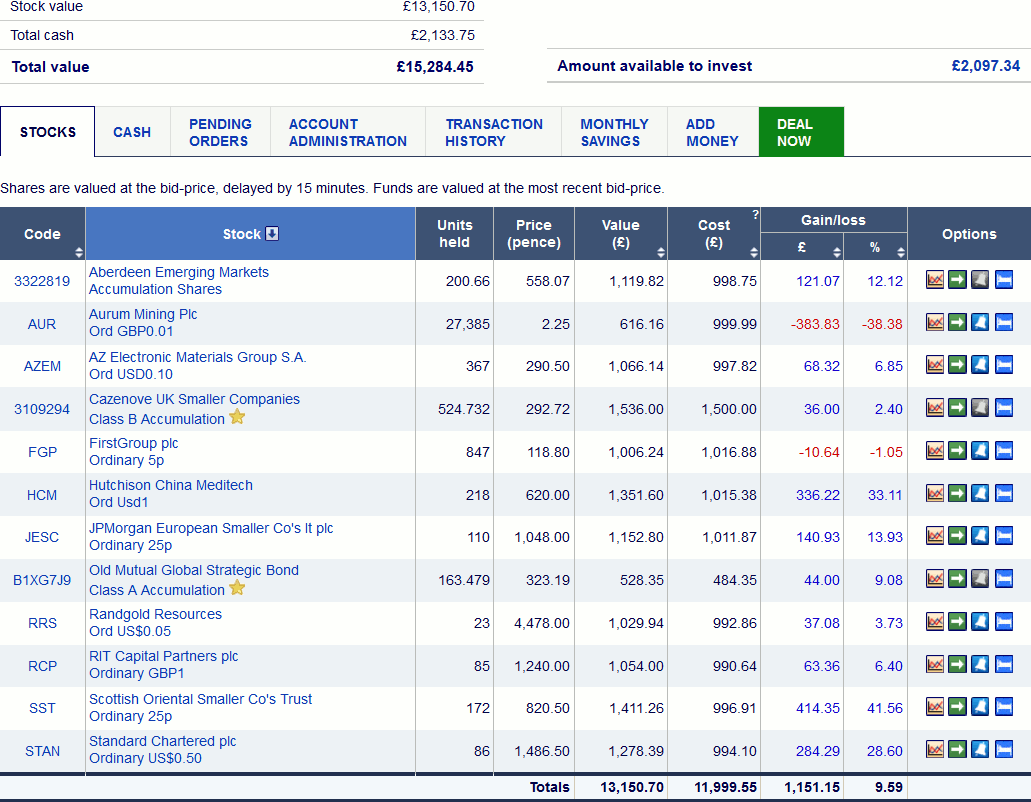Image resolution: width=1031 pixels, height=802 pixels.
Task: Open the Hutchison China Meditech link
Action: tap(171, 494)
